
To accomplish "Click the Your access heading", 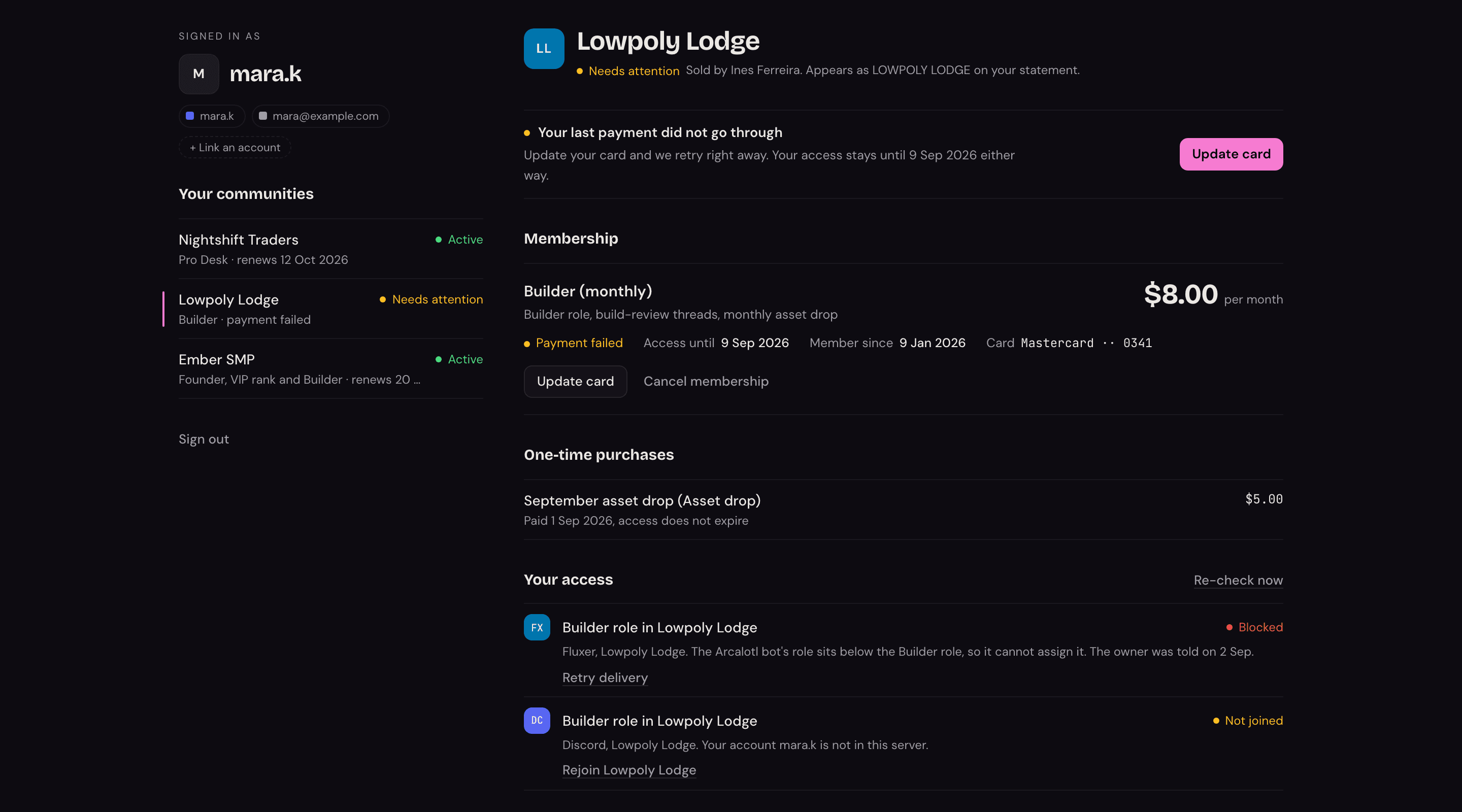I will pyautogui.click(x=568, y=580).
